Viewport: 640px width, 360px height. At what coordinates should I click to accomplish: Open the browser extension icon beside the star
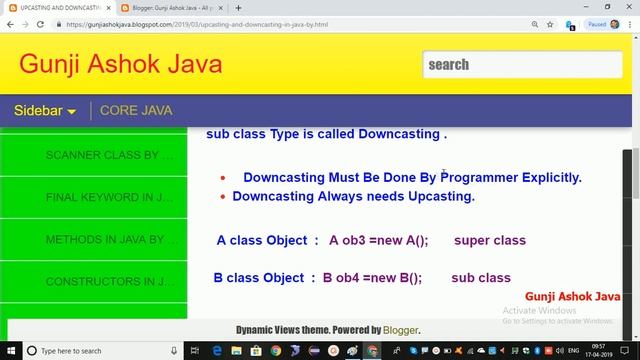click(570, 25)
